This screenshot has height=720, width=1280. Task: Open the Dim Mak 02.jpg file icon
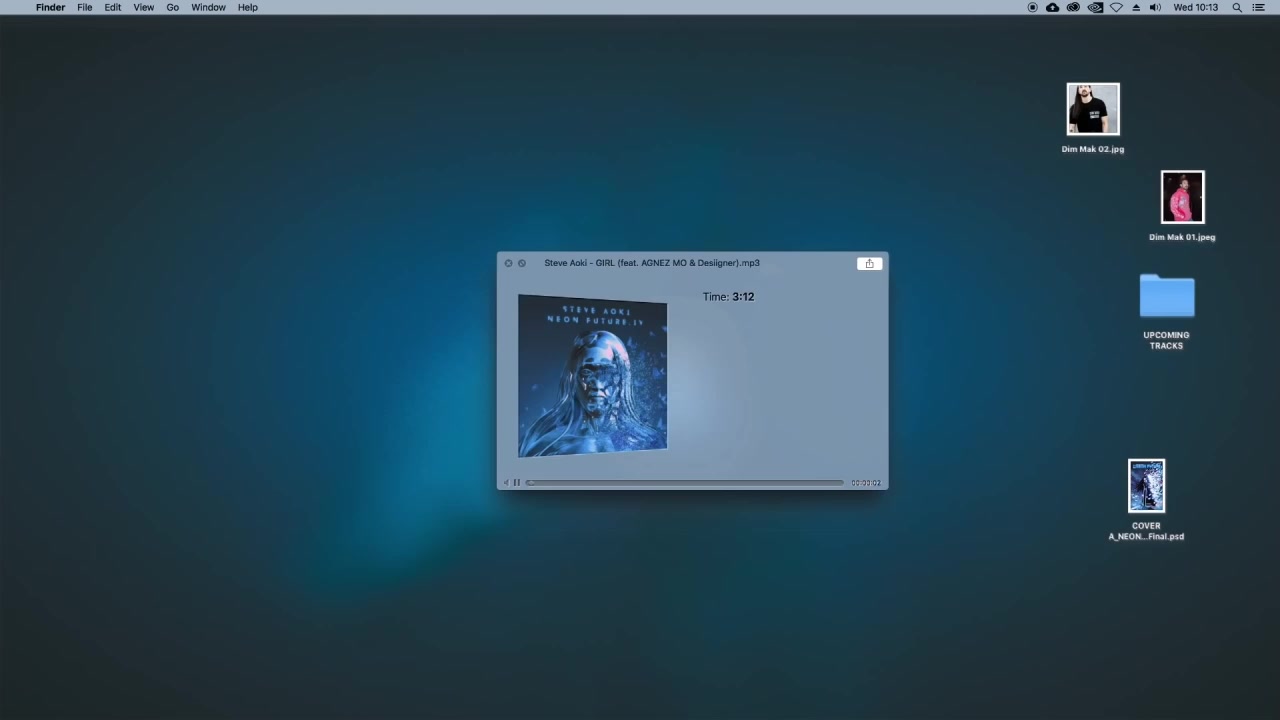[x=1092, y=109]
